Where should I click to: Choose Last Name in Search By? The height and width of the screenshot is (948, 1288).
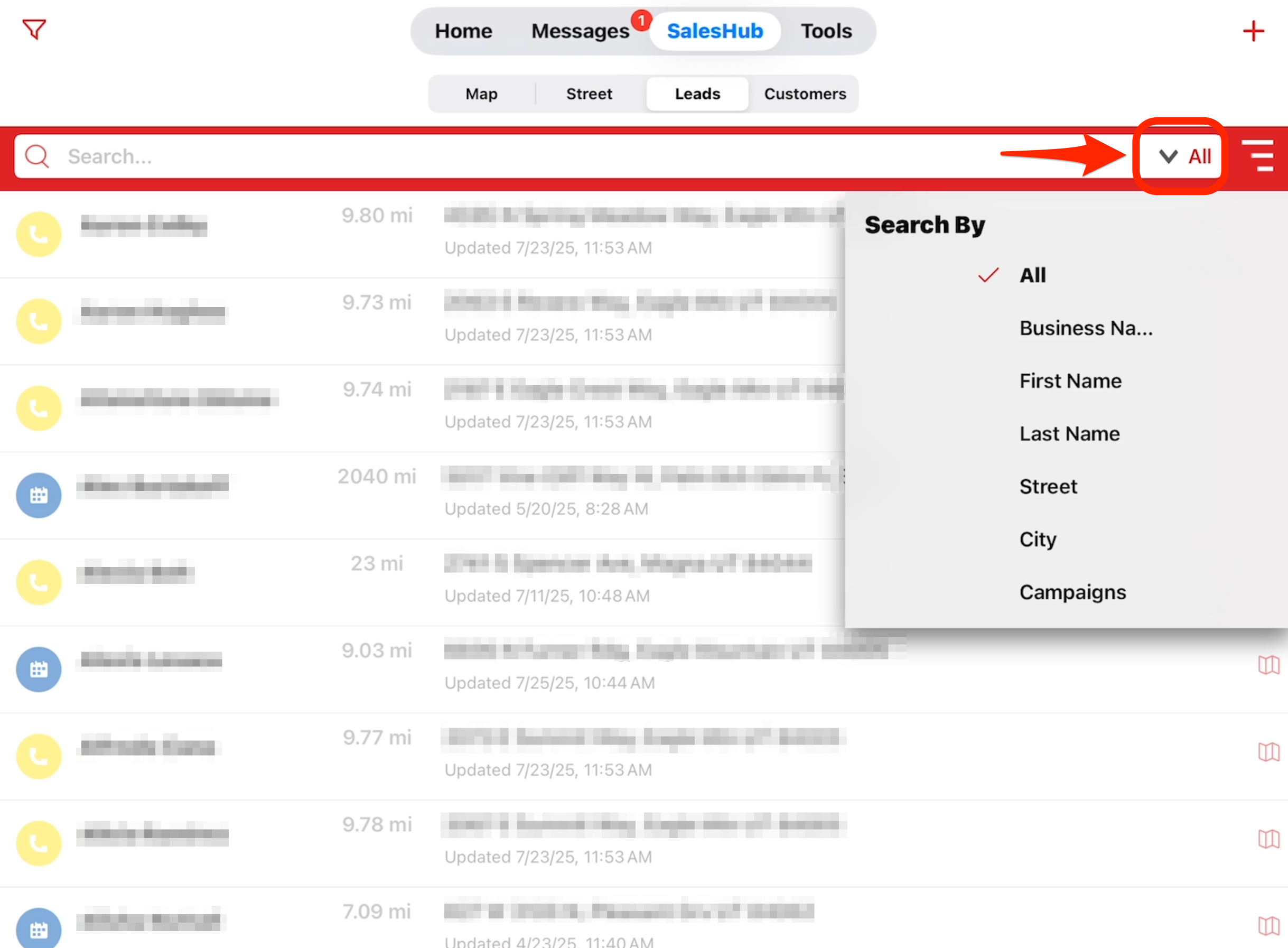[1069, 434]
